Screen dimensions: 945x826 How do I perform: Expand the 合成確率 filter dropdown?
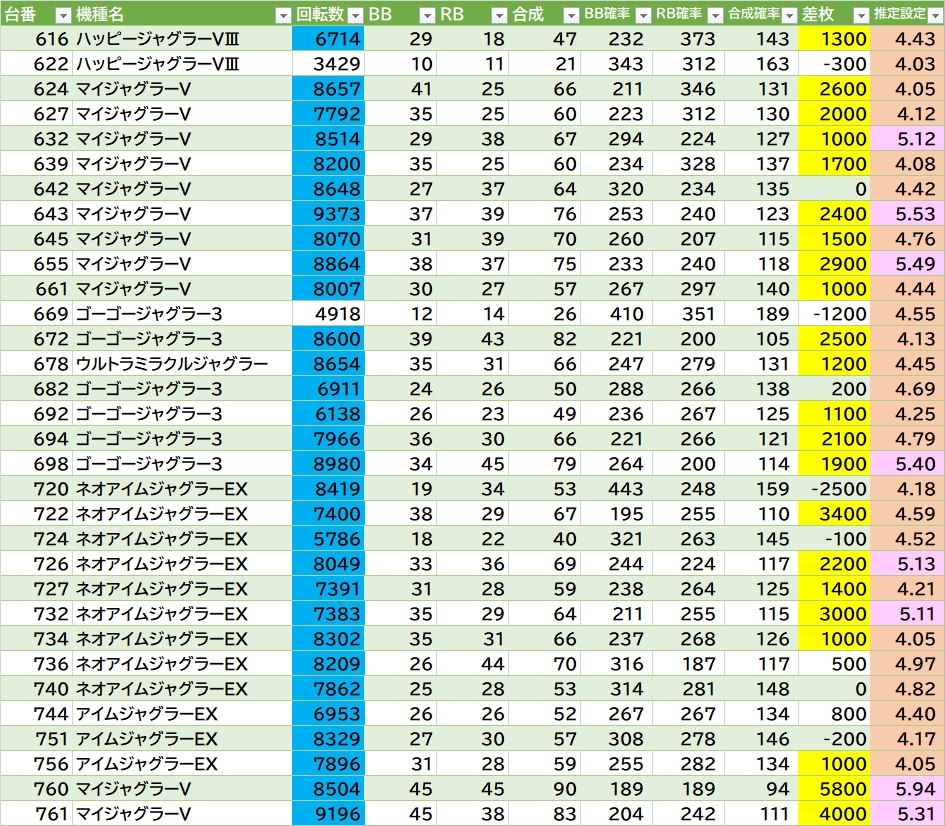point(788,15)
